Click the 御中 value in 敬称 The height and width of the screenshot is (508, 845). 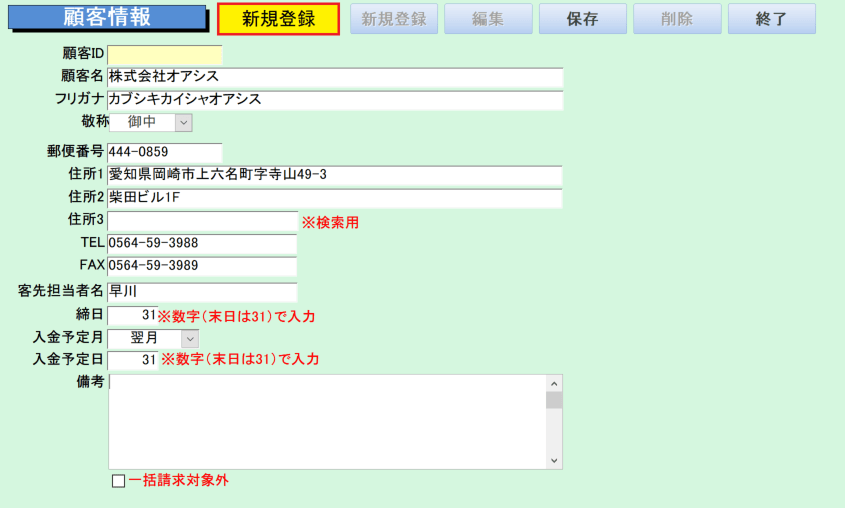click(142, 122)
